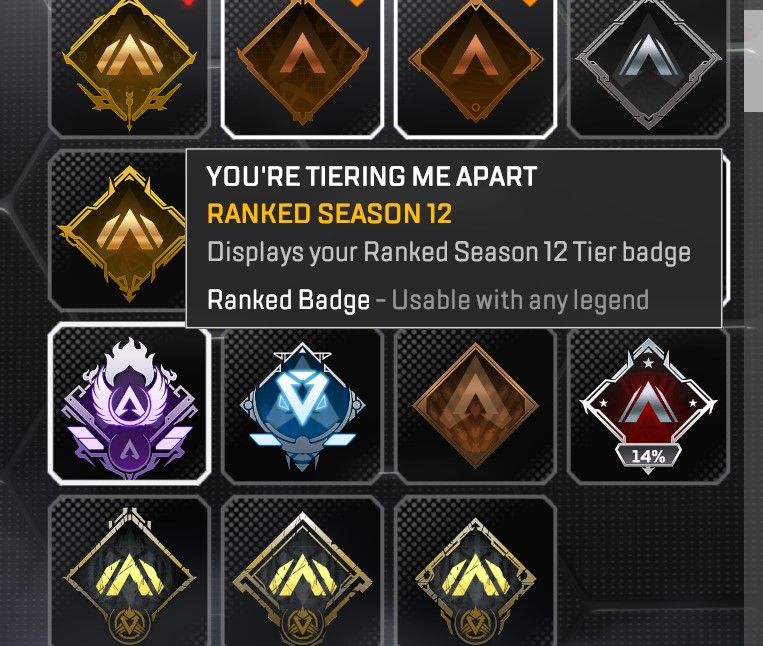
Task: Select the purple flaming Master ranked badge
Action: click(129, 403)
